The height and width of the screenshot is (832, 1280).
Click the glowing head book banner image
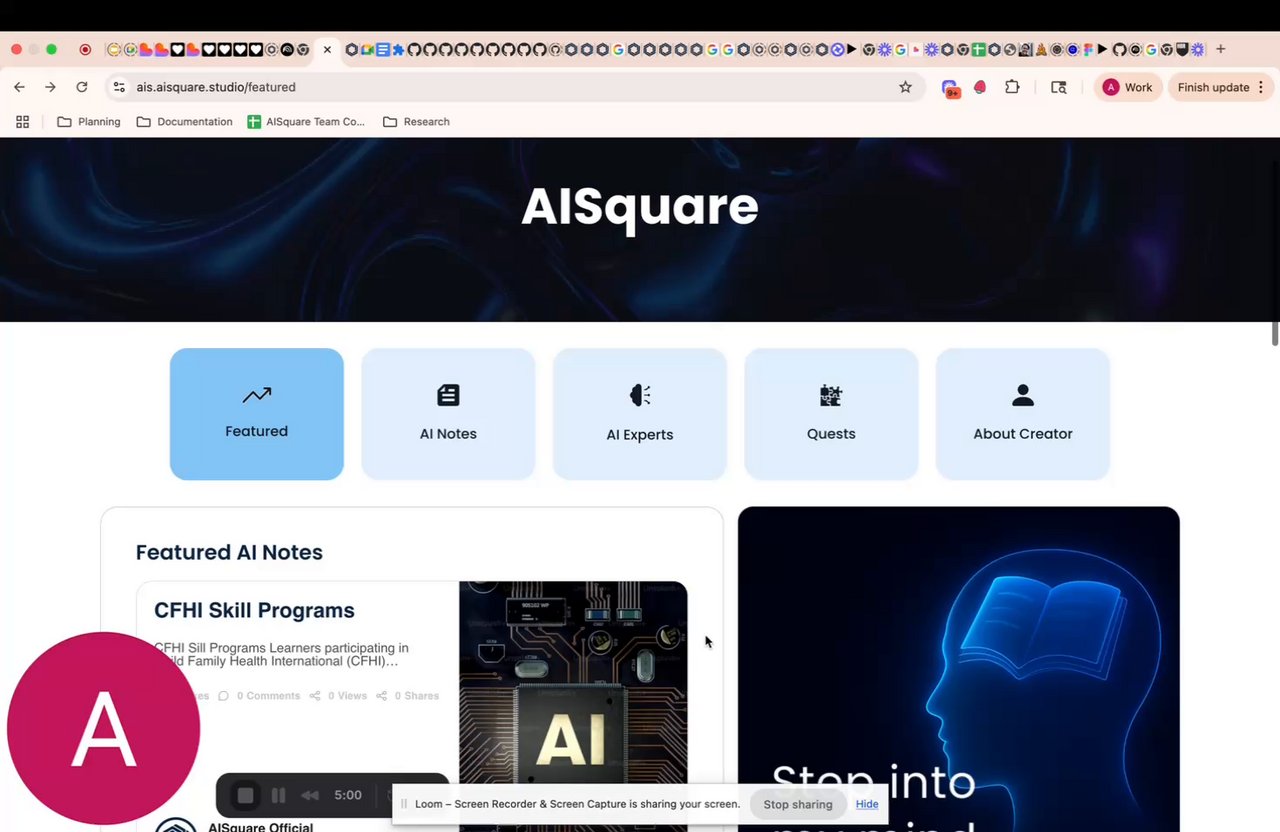tap(959, 669)
